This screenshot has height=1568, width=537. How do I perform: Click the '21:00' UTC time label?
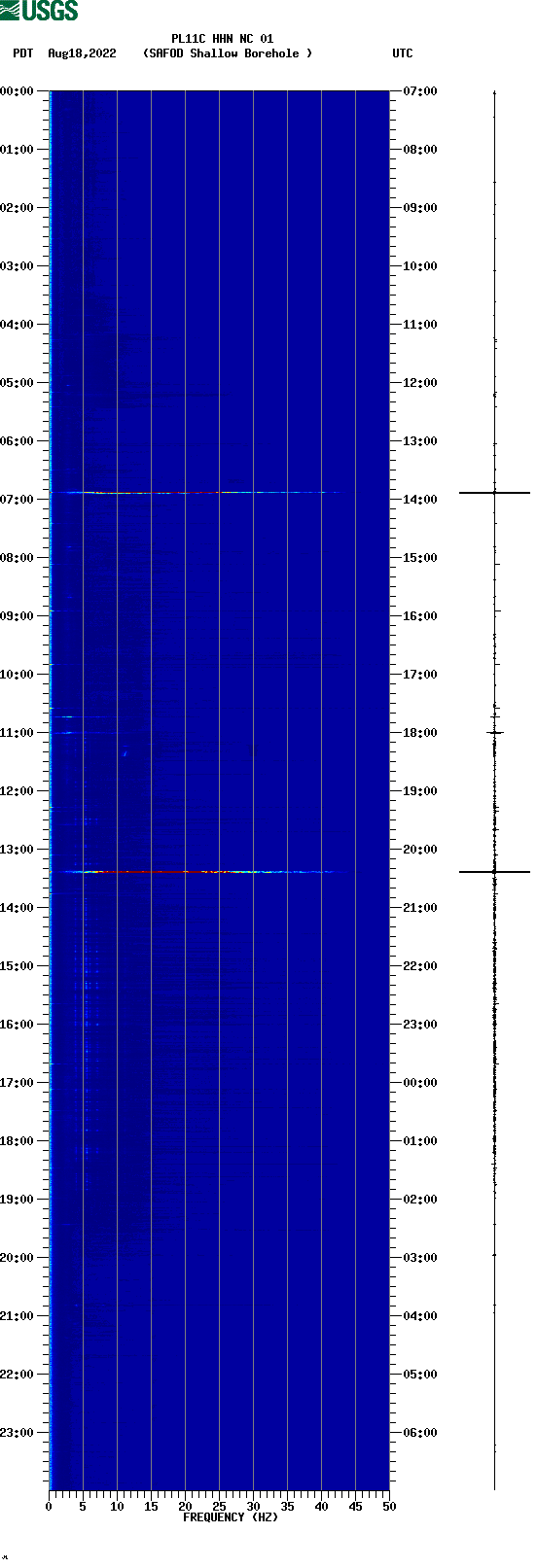point(420,908)
